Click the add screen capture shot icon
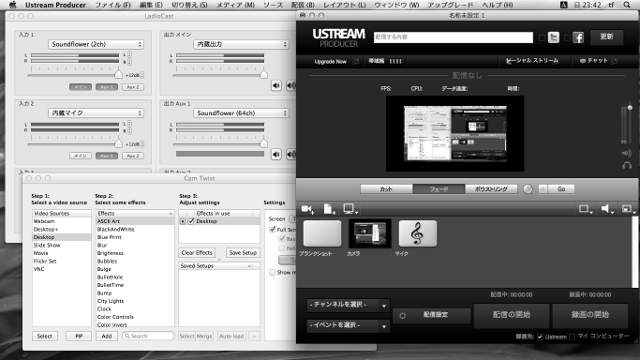The height and width of the screenshot is (360, 640). pyautogui.click(x=350, y=209)
